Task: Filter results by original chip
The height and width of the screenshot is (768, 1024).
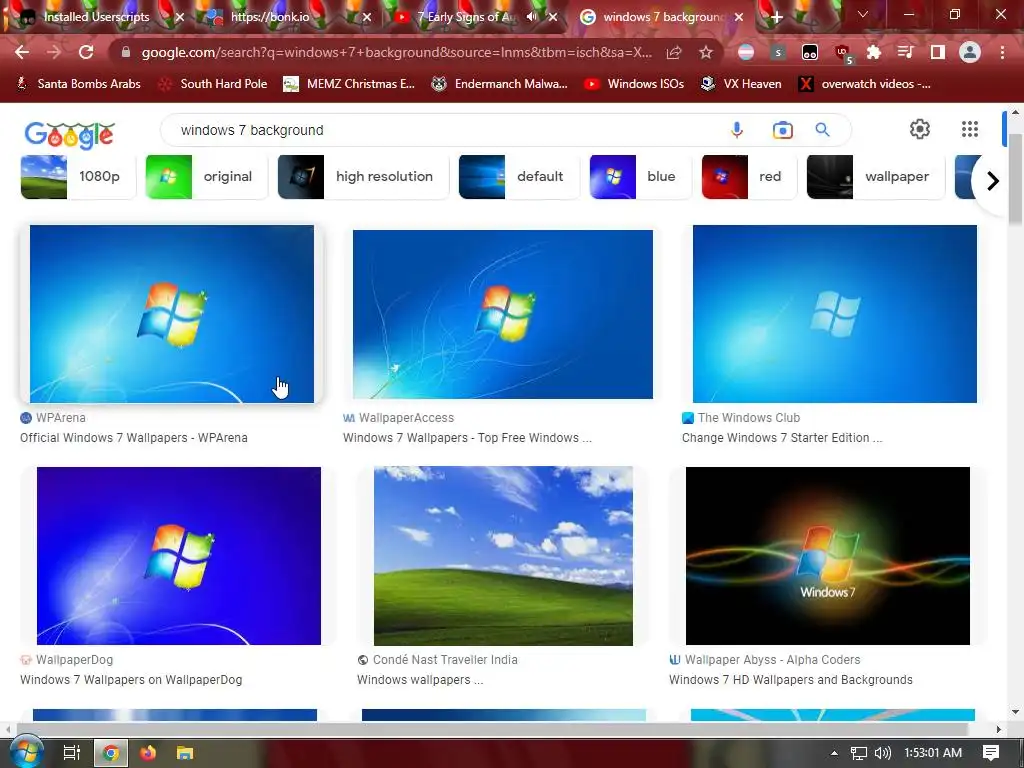Action: pos(206,176)
